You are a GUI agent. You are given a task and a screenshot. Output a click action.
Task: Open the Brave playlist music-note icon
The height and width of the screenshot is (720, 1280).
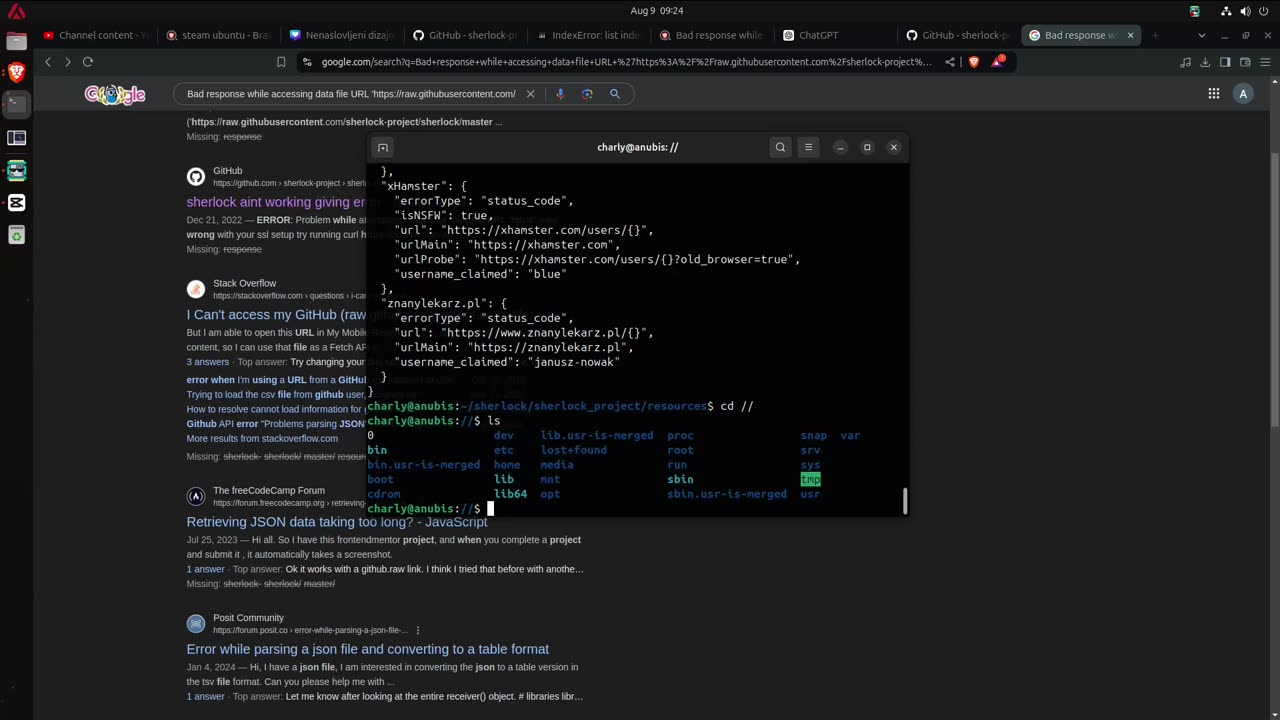[x=1185, y=62]
